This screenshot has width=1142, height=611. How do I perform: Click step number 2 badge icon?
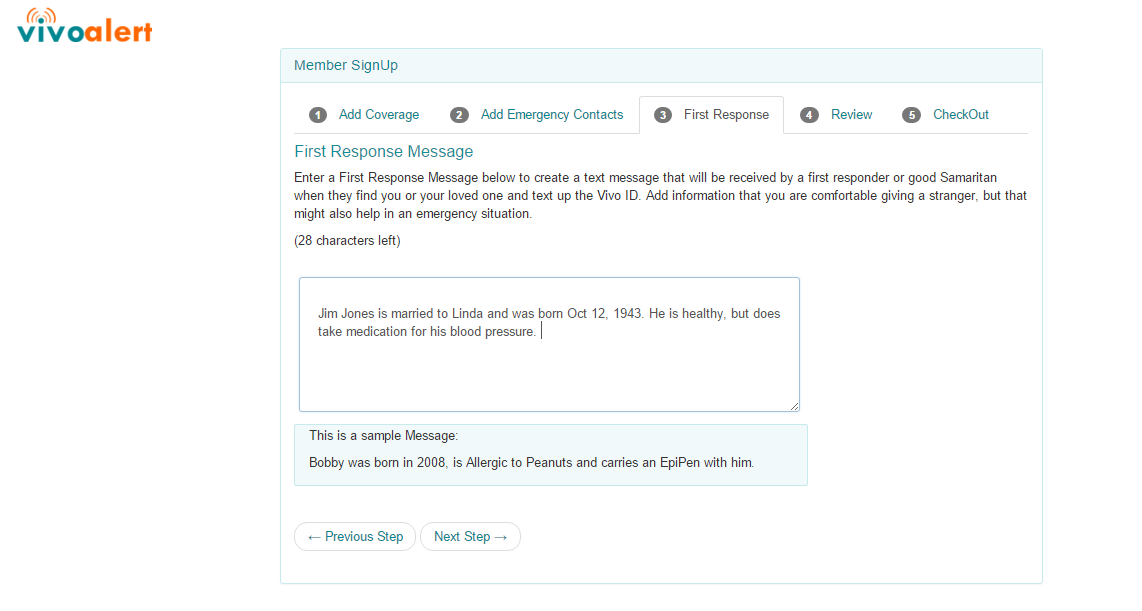point(459,115)
